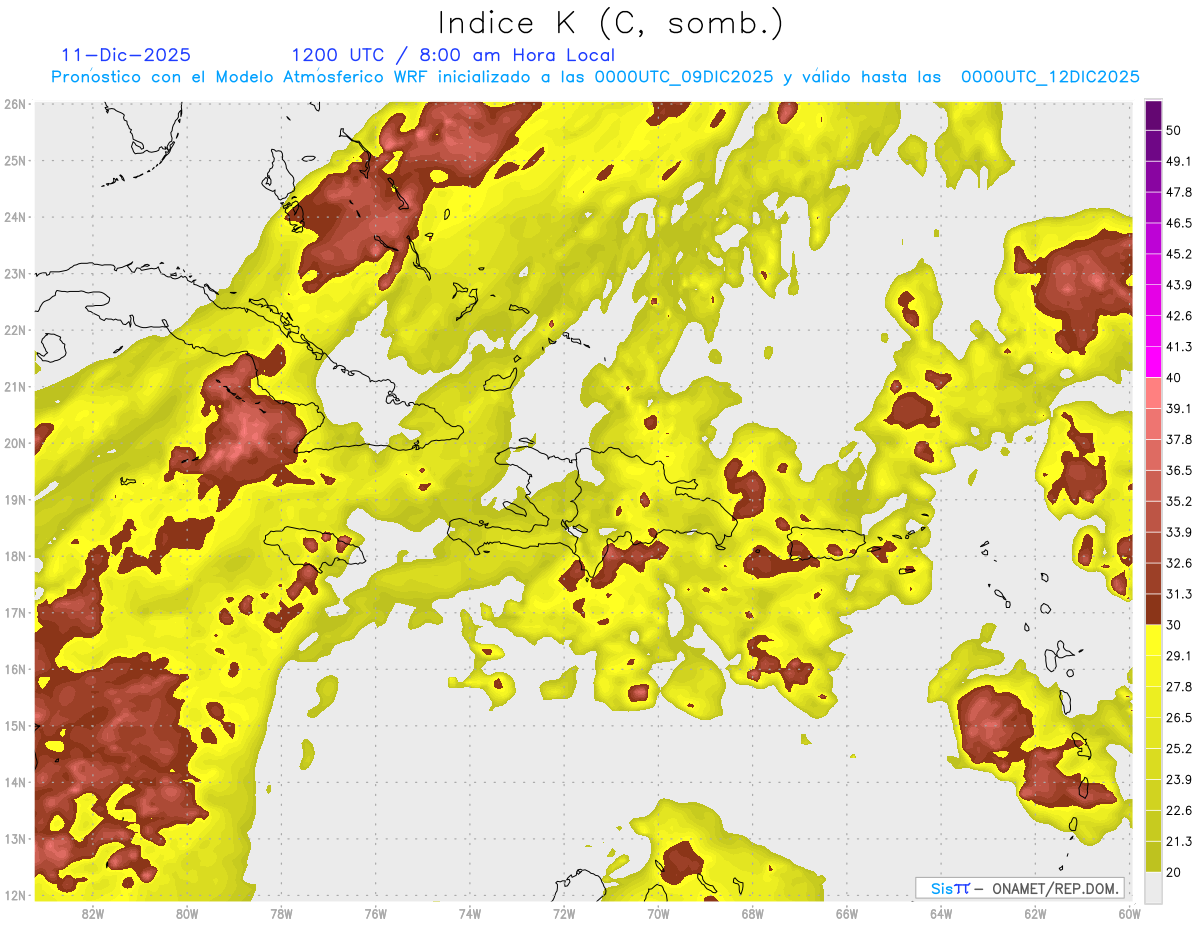Click the legend value "20"

coord(1174,872)
